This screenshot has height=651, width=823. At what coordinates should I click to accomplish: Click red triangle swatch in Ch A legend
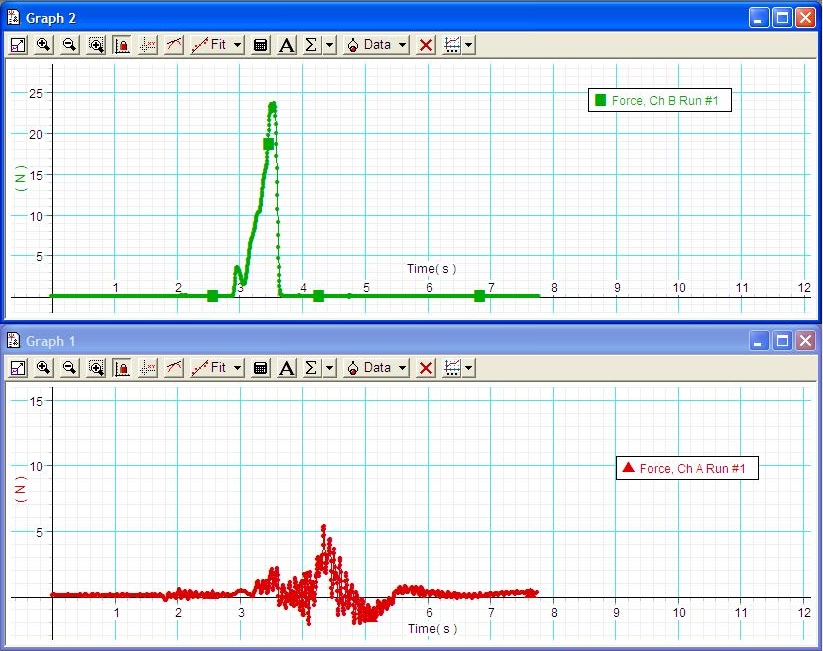click(628, 467)
